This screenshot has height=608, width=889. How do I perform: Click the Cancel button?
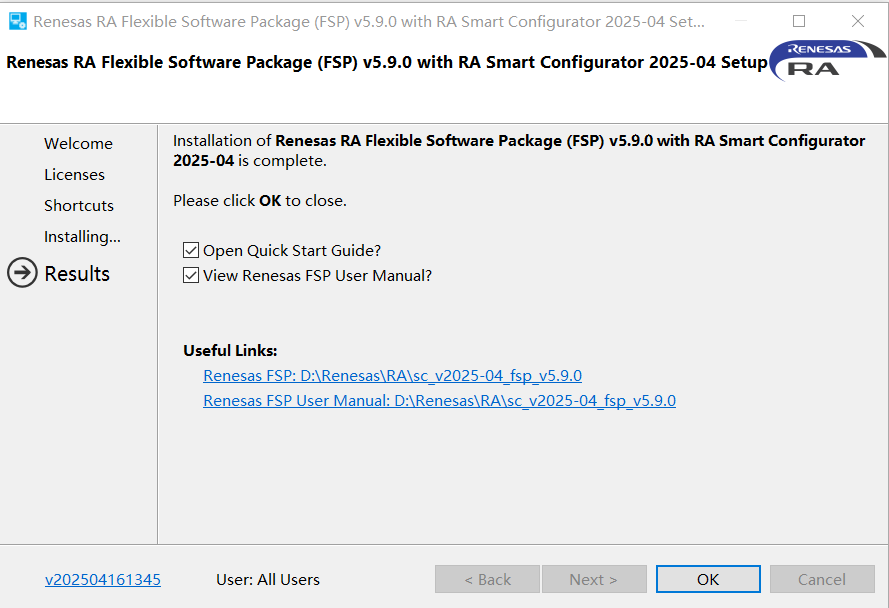[821, 580]
